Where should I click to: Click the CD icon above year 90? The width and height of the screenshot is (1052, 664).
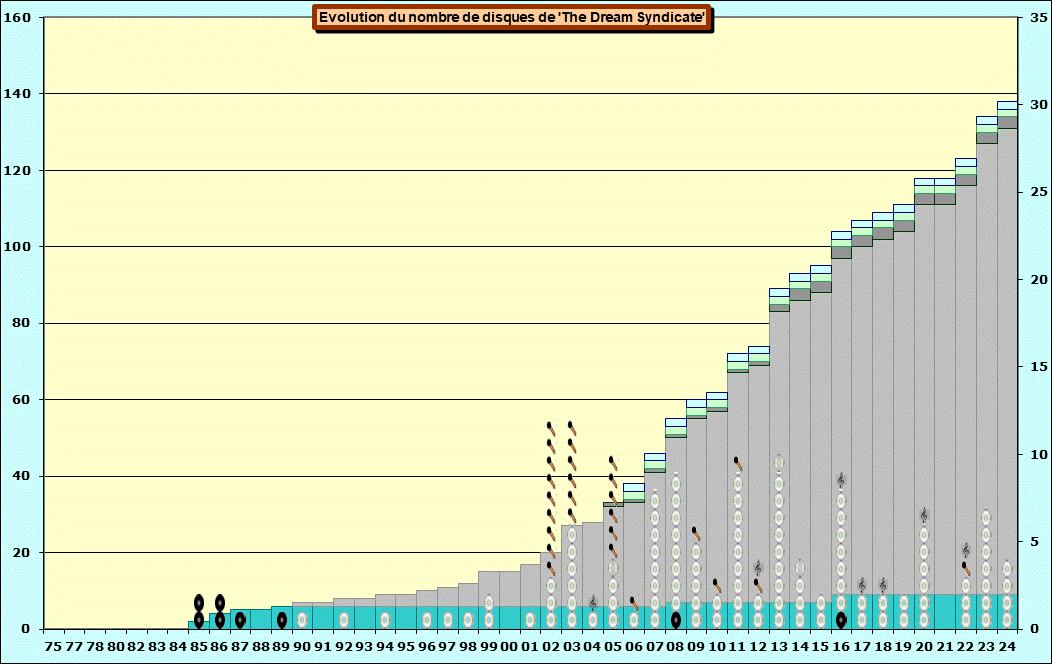pyautogui.click(x=302, y=620)
